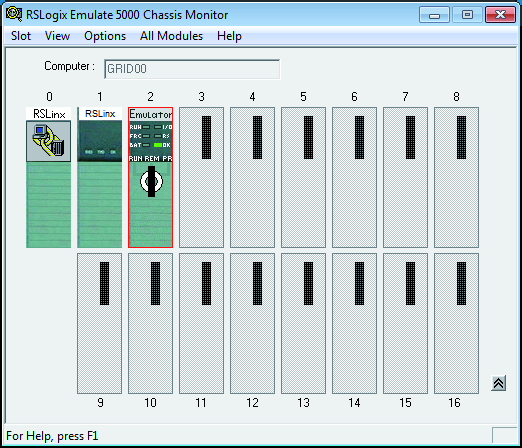This screenshot has height=448, width=522.
Task: Select empty slot 10
Action: pos(150,323)
